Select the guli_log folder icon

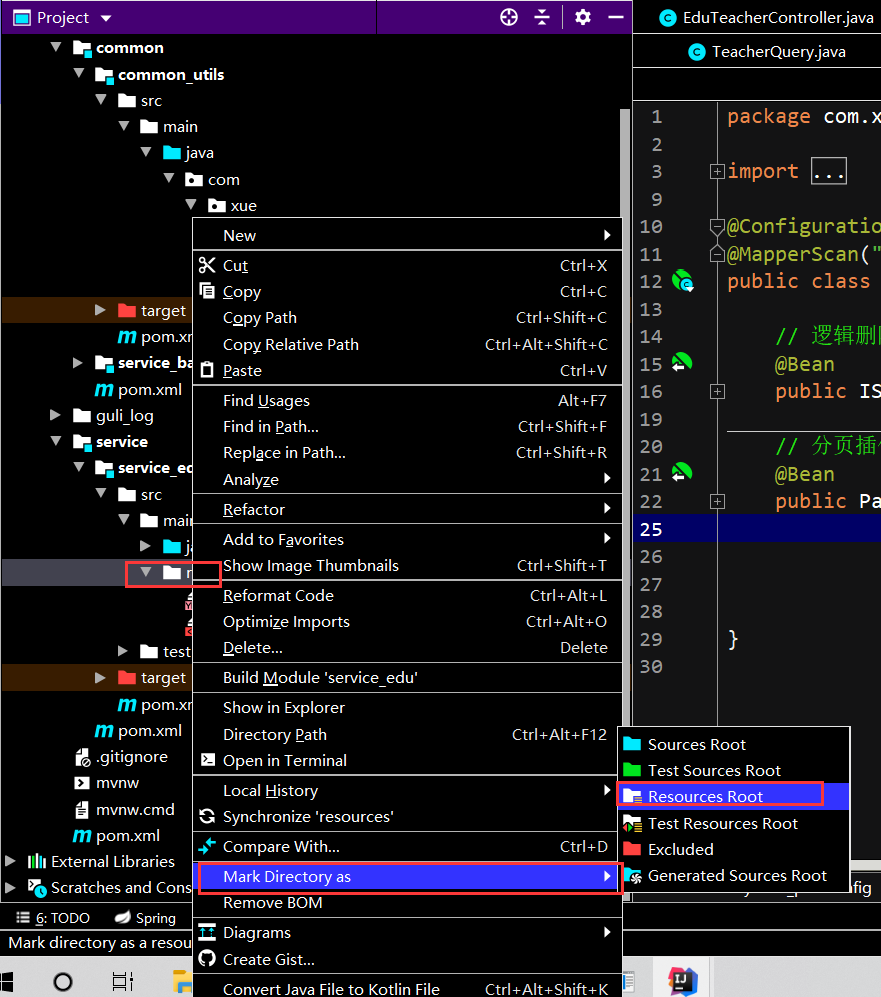tap(82, 416)
